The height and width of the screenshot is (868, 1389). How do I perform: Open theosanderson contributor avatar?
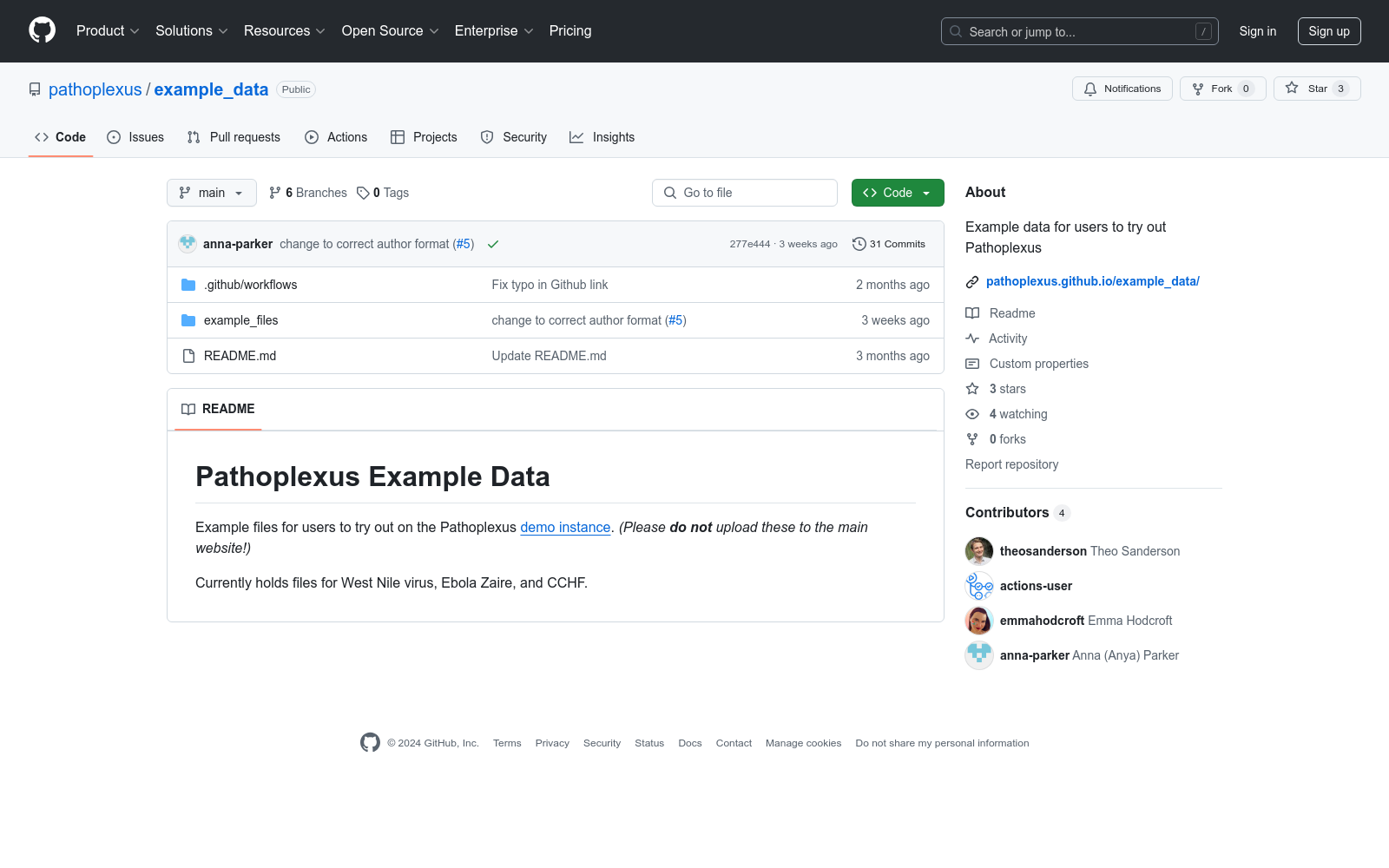pos(979,551)
